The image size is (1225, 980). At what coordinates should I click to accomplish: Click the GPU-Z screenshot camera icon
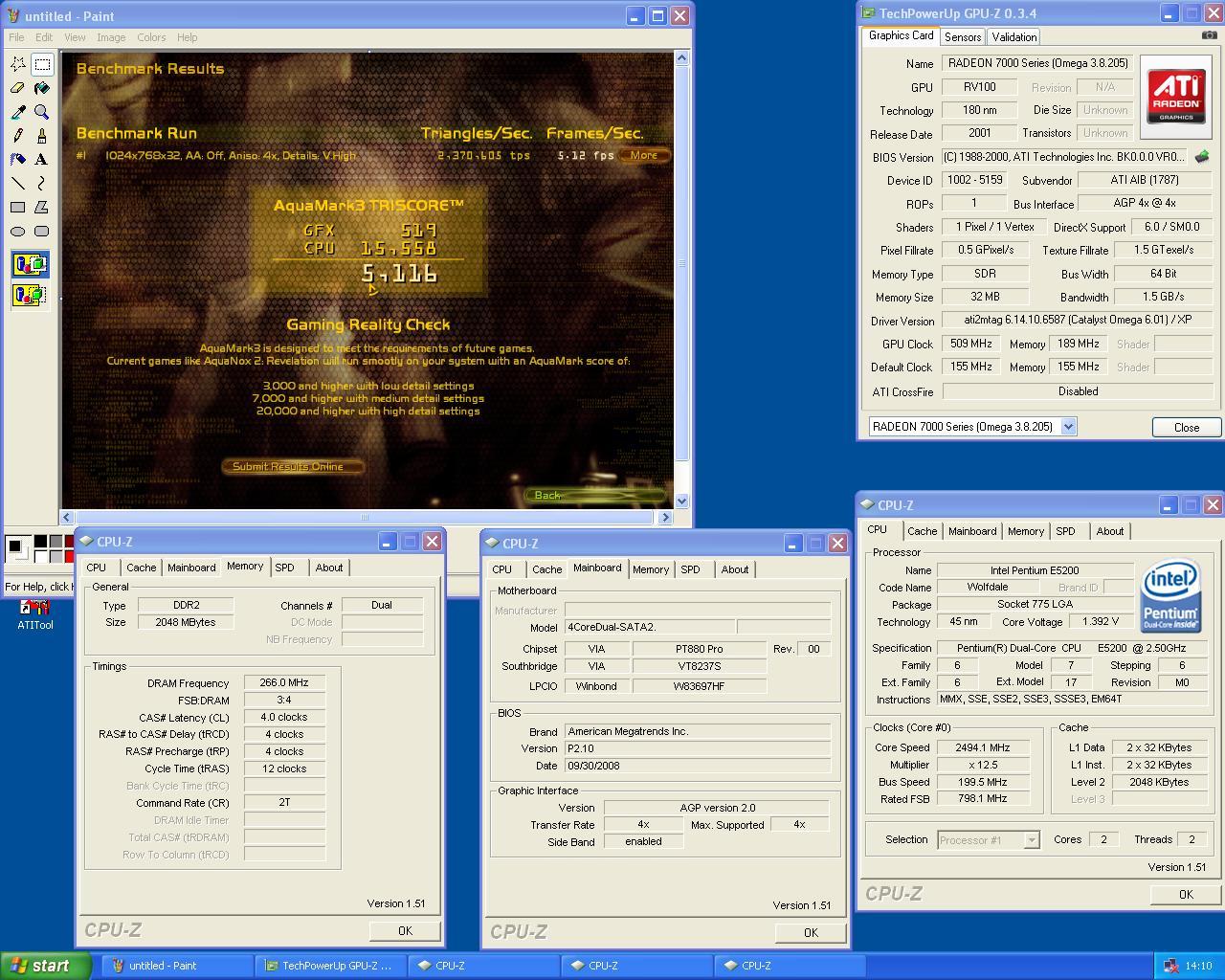1209,35
